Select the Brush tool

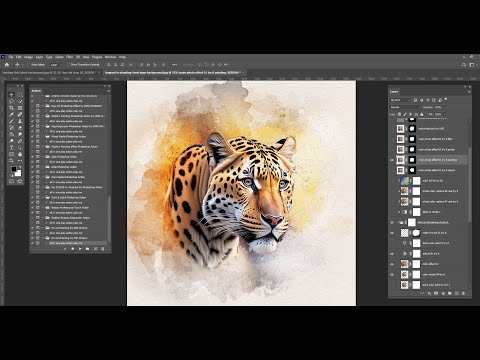click(x=11, y=121)
